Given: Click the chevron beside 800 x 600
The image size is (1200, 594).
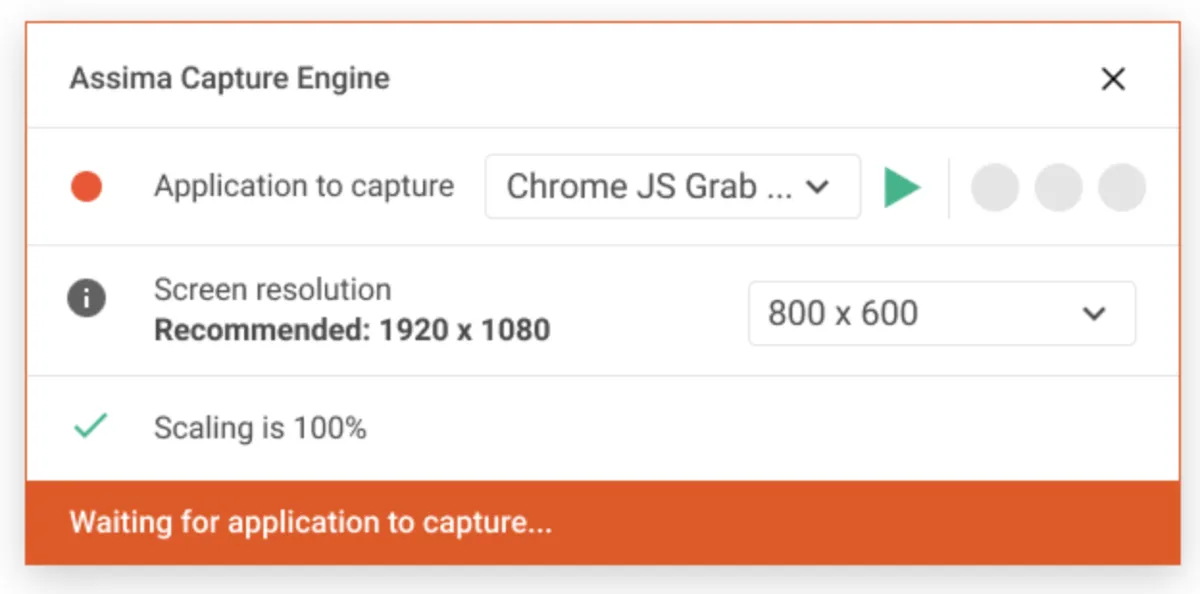Looking at the screenshot, I should [x=1095, y=313].
